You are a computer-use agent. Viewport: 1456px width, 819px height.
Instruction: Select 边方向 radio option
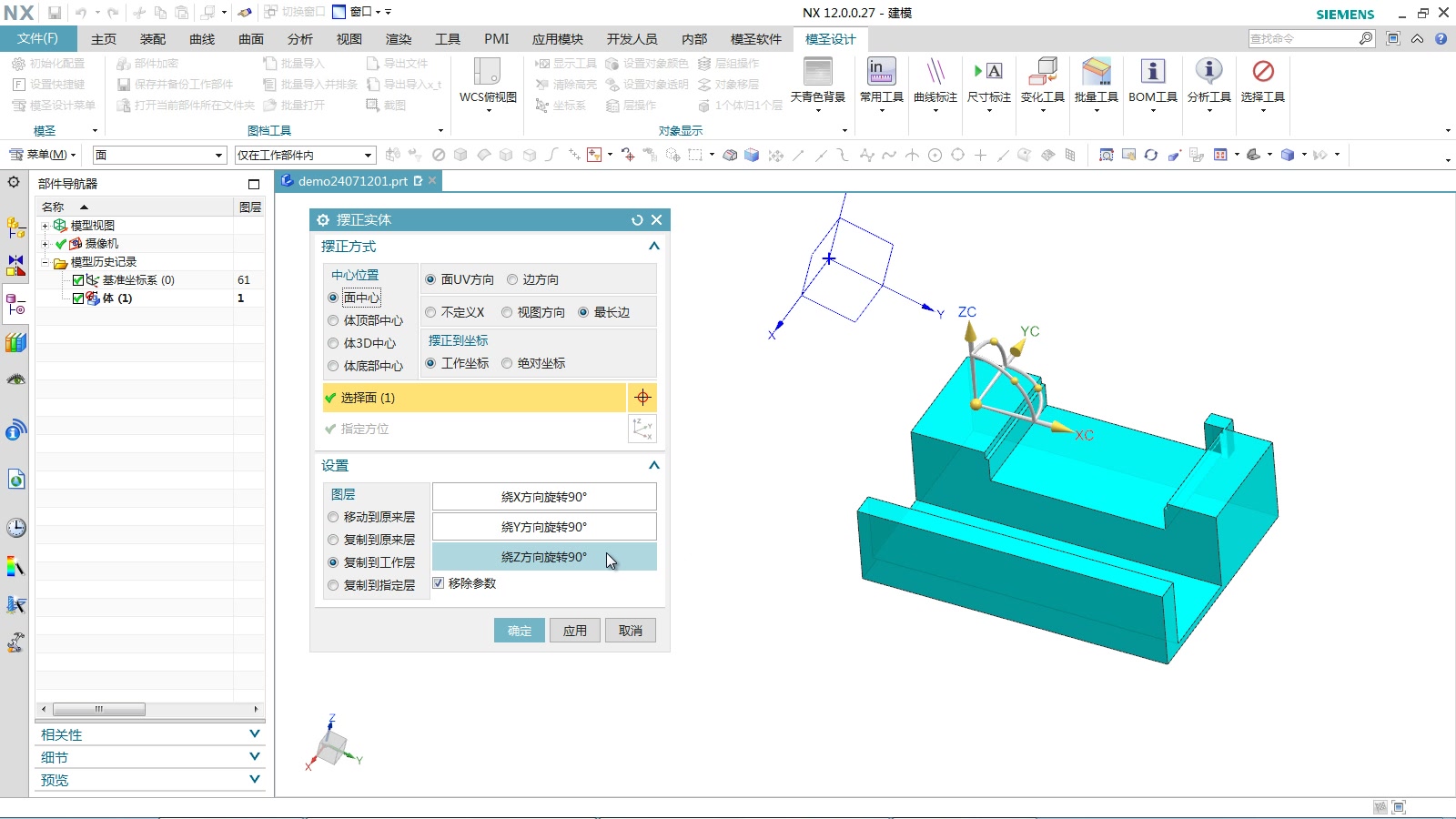click(512, 279)
